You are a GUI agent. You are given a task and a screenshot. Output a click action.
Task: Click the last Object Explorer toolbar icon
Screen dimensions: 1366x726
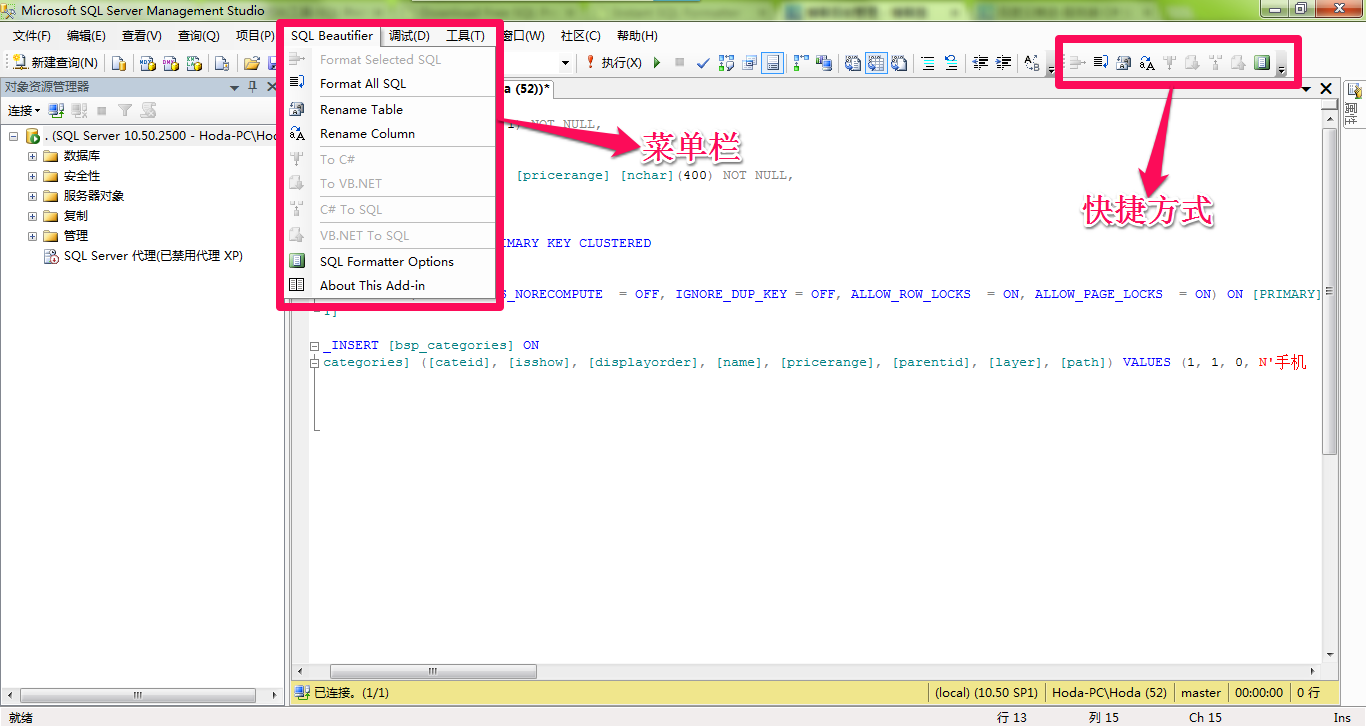148,111
